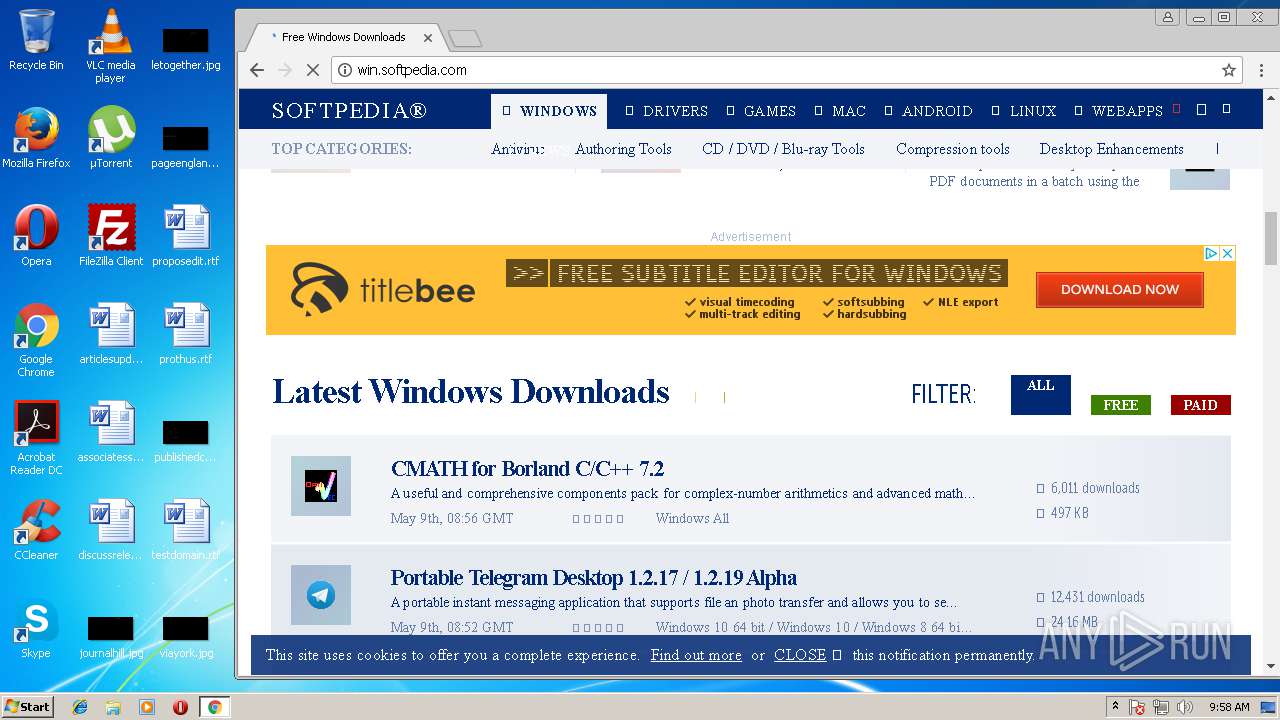Click Find out more cookie link
The width and height of the screenshot is (1280, 720).
click(696, 655)
